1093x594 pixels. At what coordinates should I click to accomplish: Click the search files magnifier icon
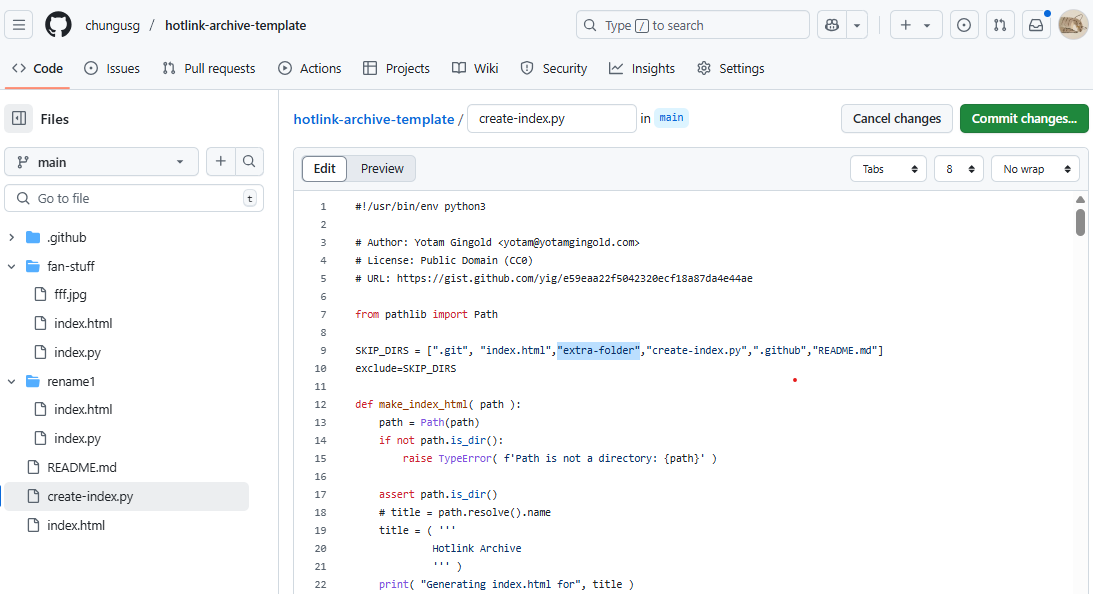250,162
